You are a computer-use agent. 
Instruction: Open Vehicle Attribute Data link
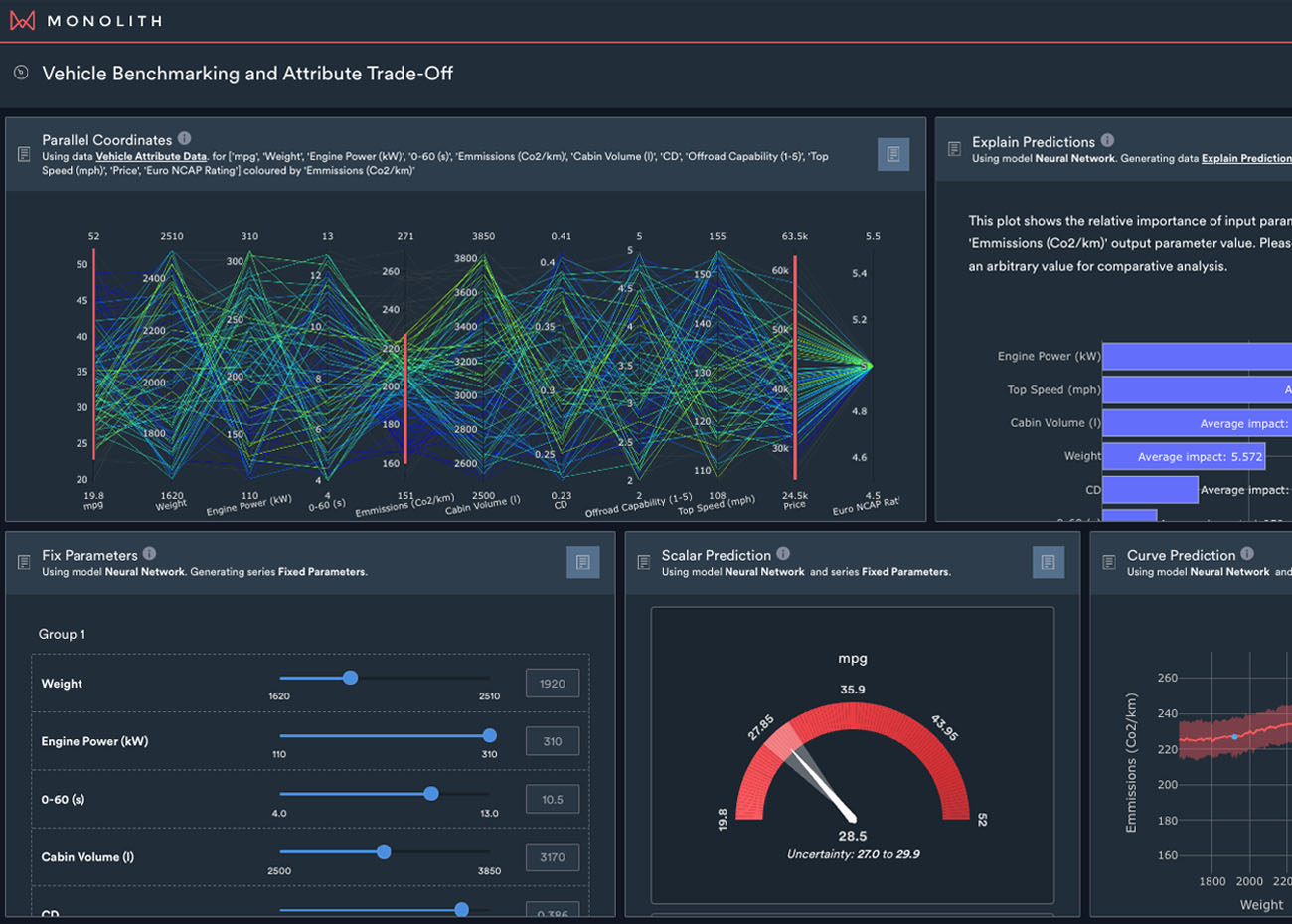point(151,156)
